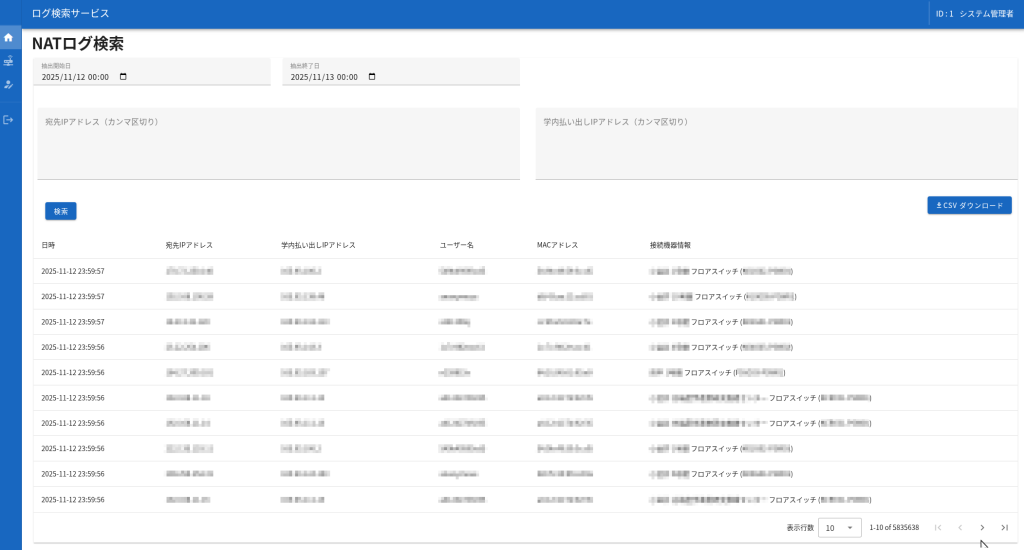Image resolution: width=1024 pixels, height=550 pixels.
Task: Click the logout icon in the sidebar
Action: click(9, 120)
